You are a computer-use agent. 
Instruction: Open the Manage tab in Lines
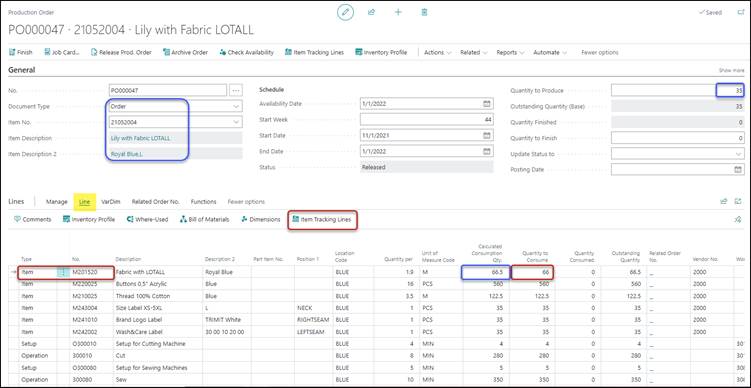click(57, 202)
